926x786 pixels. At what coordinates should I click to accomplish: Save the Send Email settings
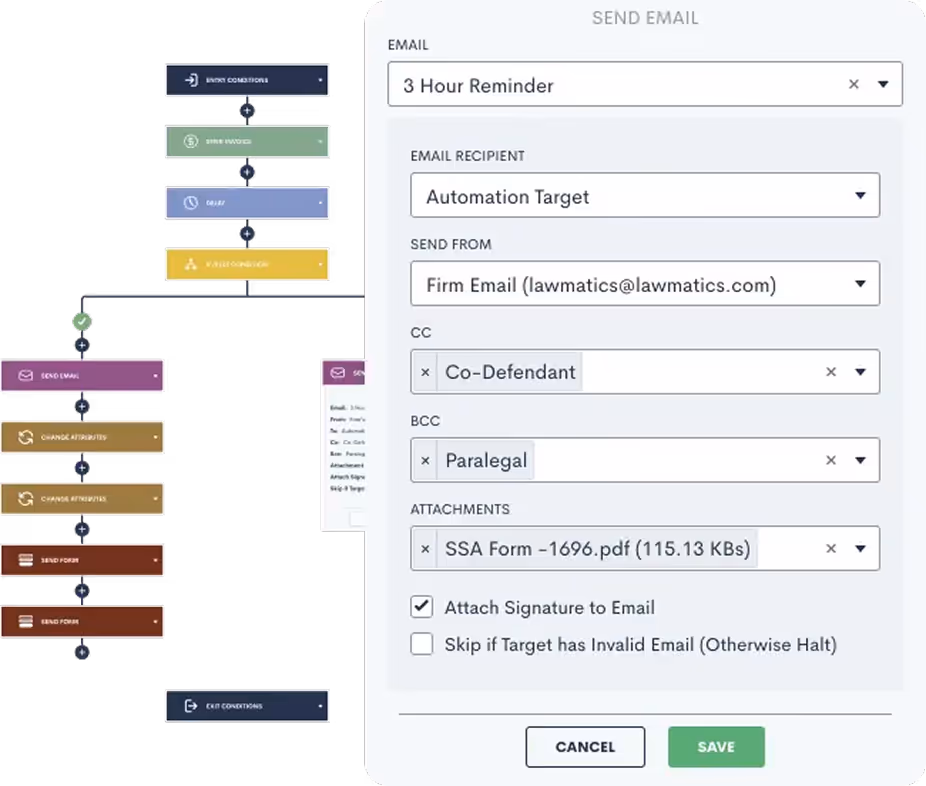click(x=716, y=746)
